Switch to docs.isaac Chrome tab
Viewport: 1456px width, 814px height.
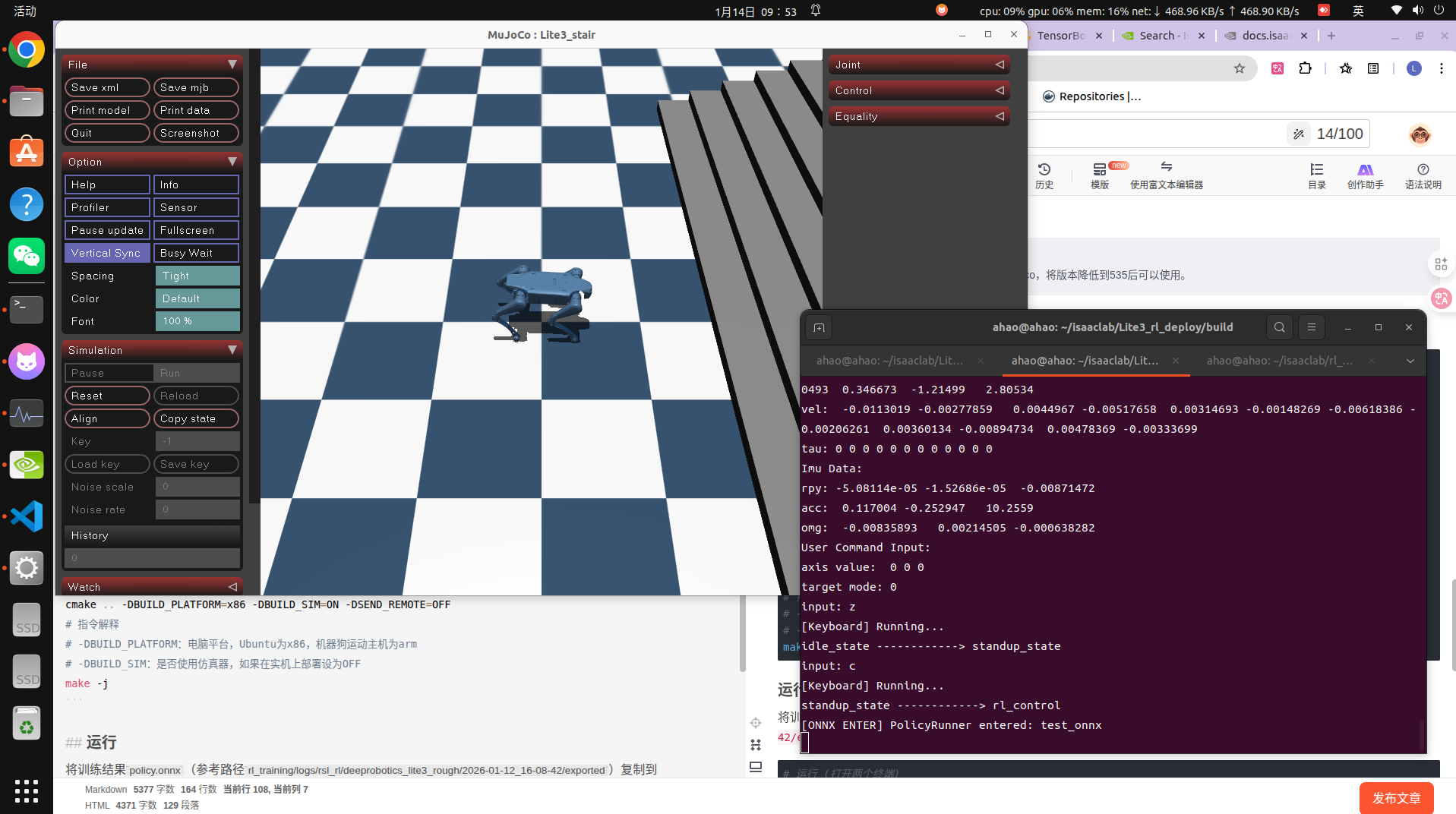coord(1265,36)
